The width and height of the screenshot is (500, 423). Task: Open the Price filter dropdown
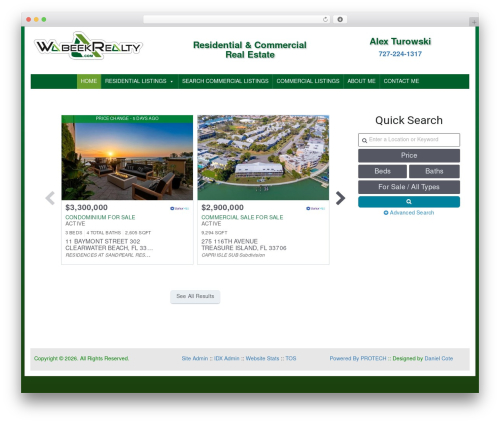(x=409, y=156)
